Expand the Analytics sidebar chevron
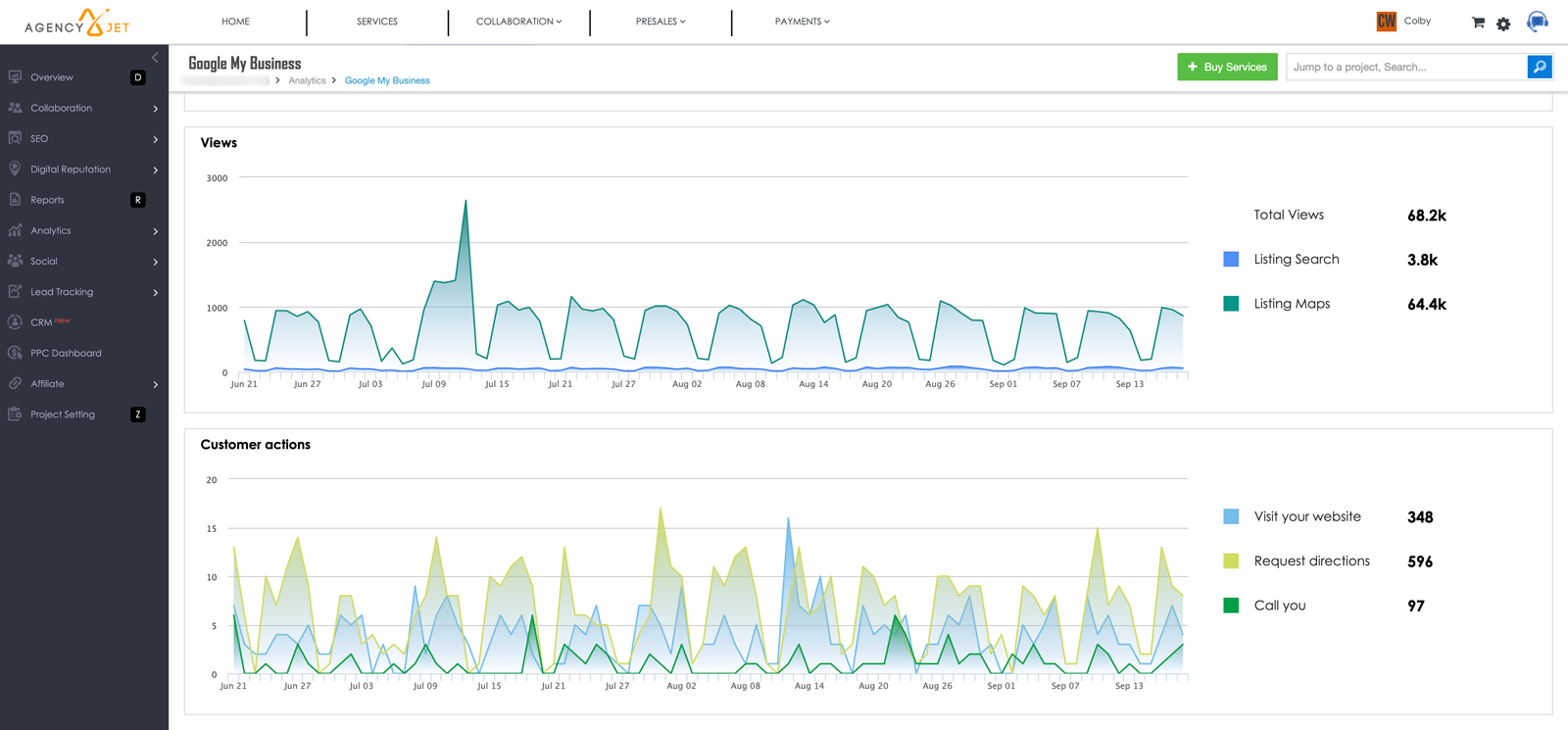 (x=156, y=231)
